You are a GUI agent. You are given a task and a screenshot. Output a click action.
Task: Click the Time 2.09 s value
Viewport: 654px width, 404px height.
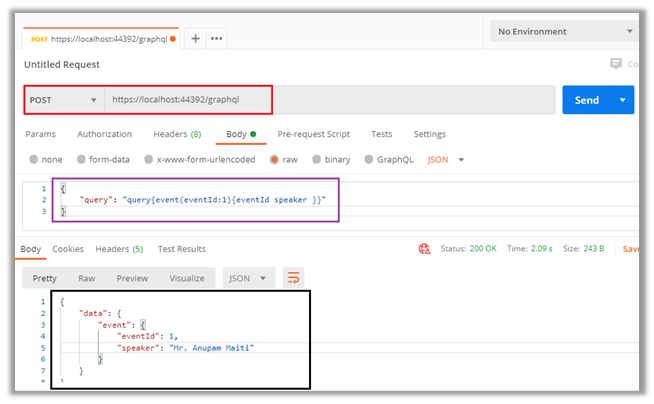541,248
